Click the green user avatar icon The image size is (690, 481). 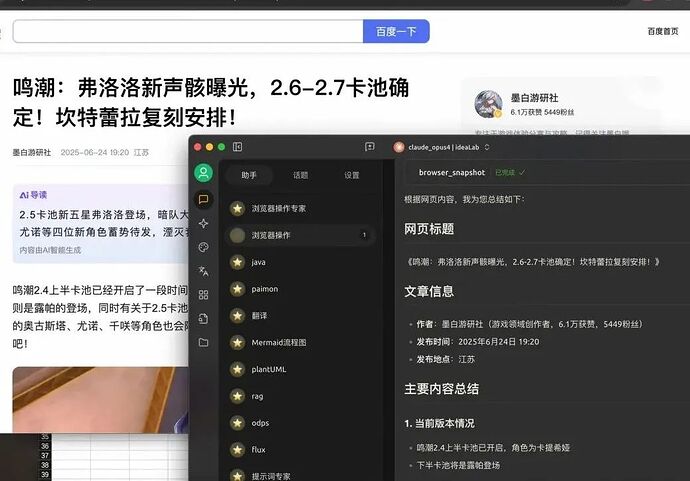tap(204, 173)
